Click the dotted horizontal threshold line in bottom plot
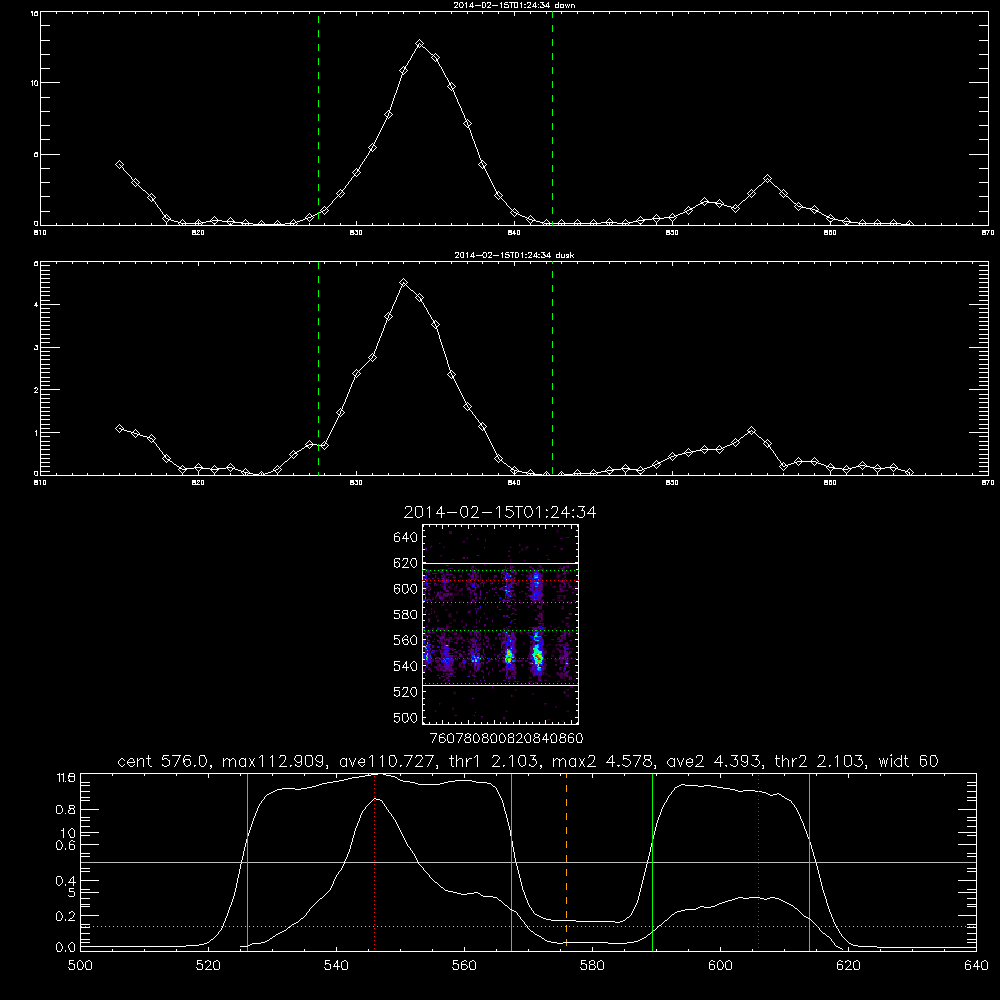 point(529,926)
